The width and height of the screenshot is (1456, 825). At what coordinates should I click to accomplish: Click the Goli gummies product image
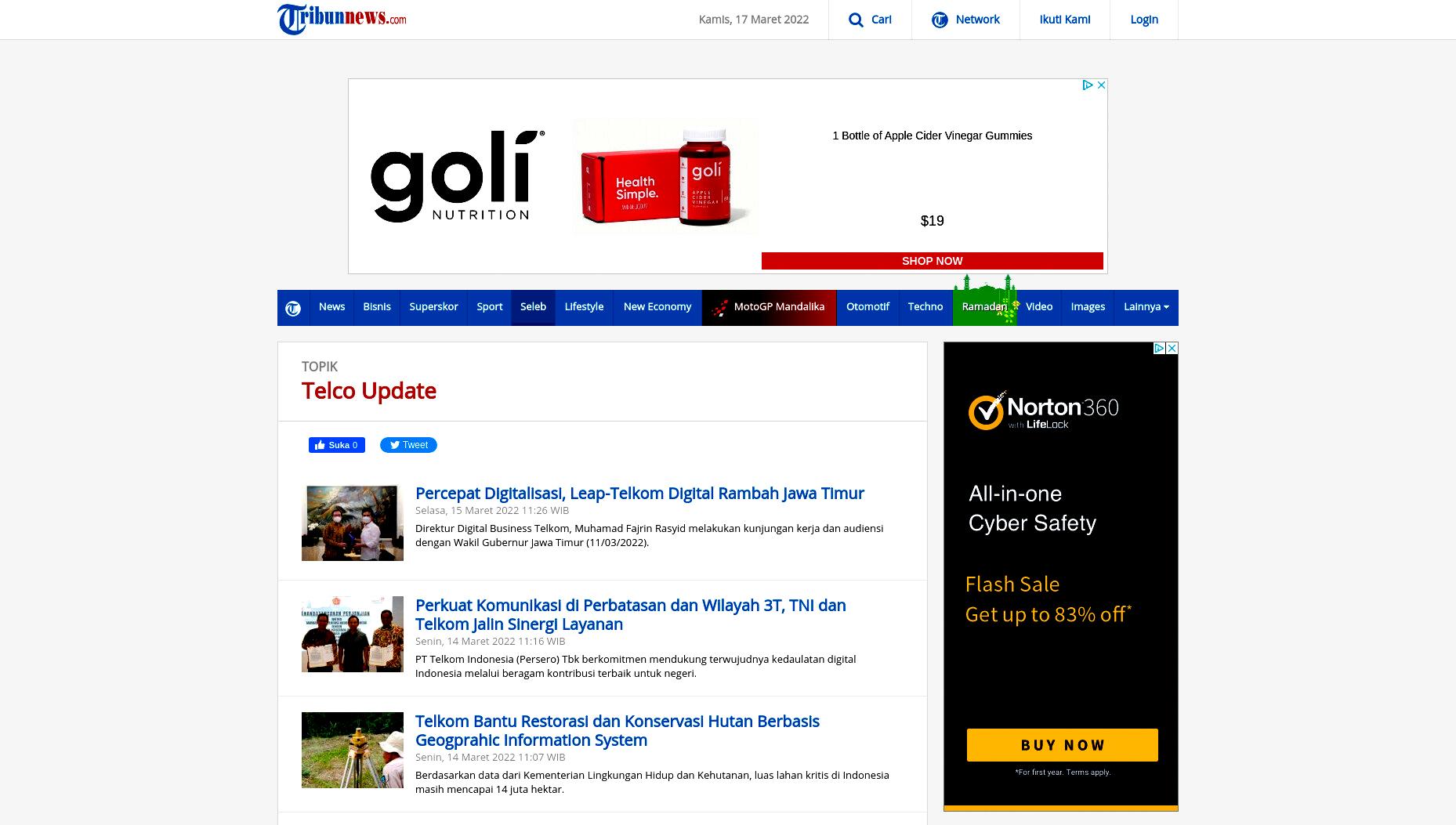coord(665,176)
